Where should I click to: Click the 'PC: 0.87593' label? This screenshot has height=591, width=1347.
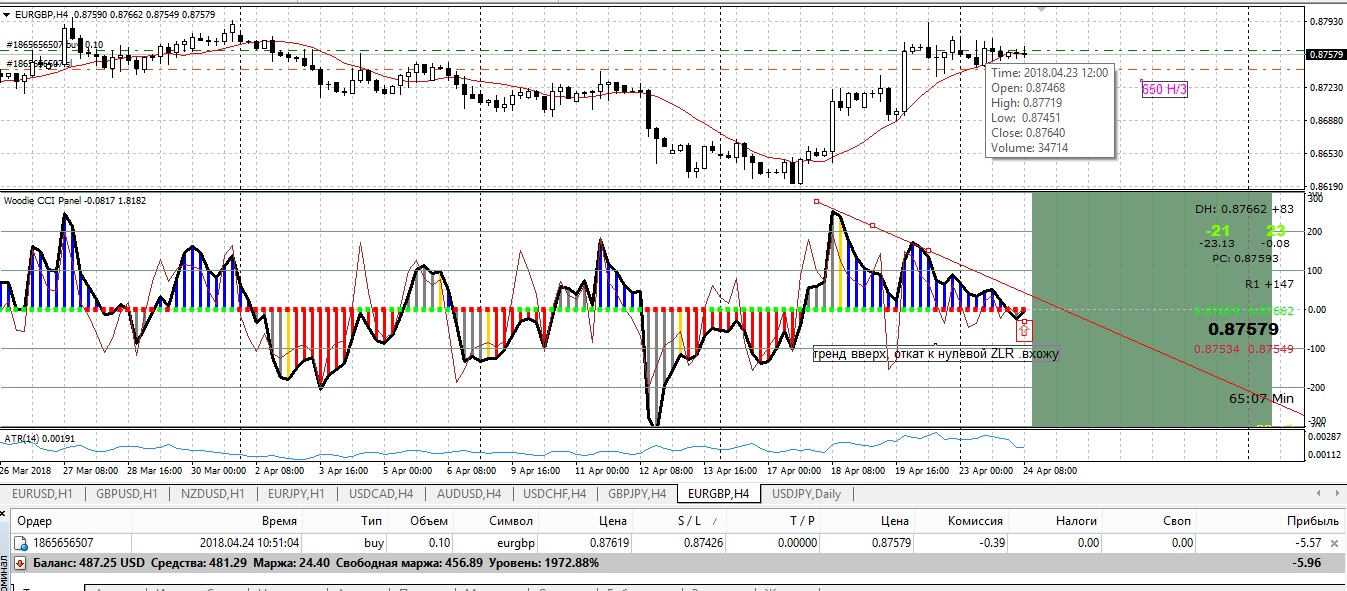click(x=1245, y=258)
